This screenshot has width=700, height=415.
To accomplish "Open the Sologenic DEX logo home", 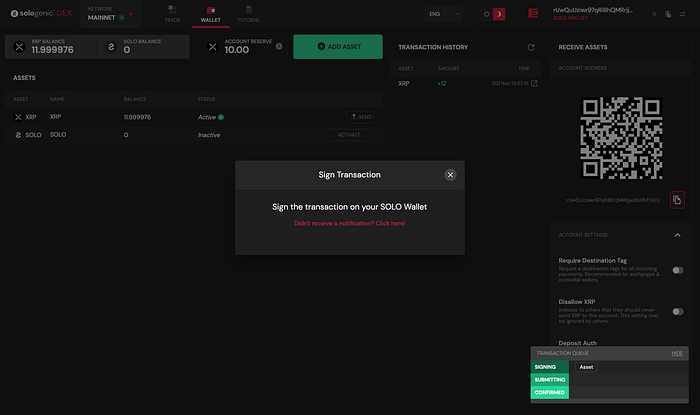I will (x=41, y=13).
